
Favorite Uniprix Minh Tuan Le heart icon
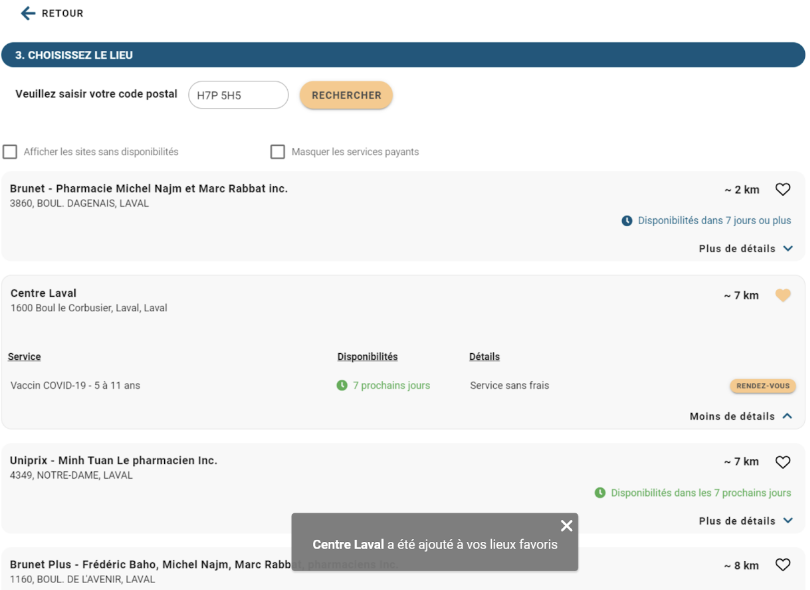tap(783, 462)
